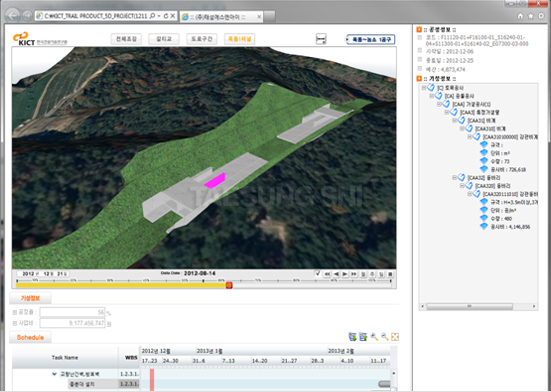Zoom in the Gantt schedule
Viewport: 551px width, 392px height.
pos(374,337)
